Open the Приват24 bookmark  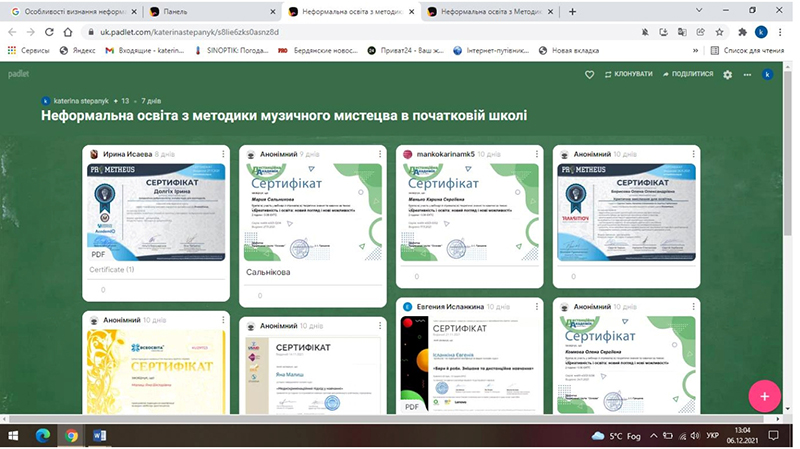pyautogui.click(x=406, y=51)
